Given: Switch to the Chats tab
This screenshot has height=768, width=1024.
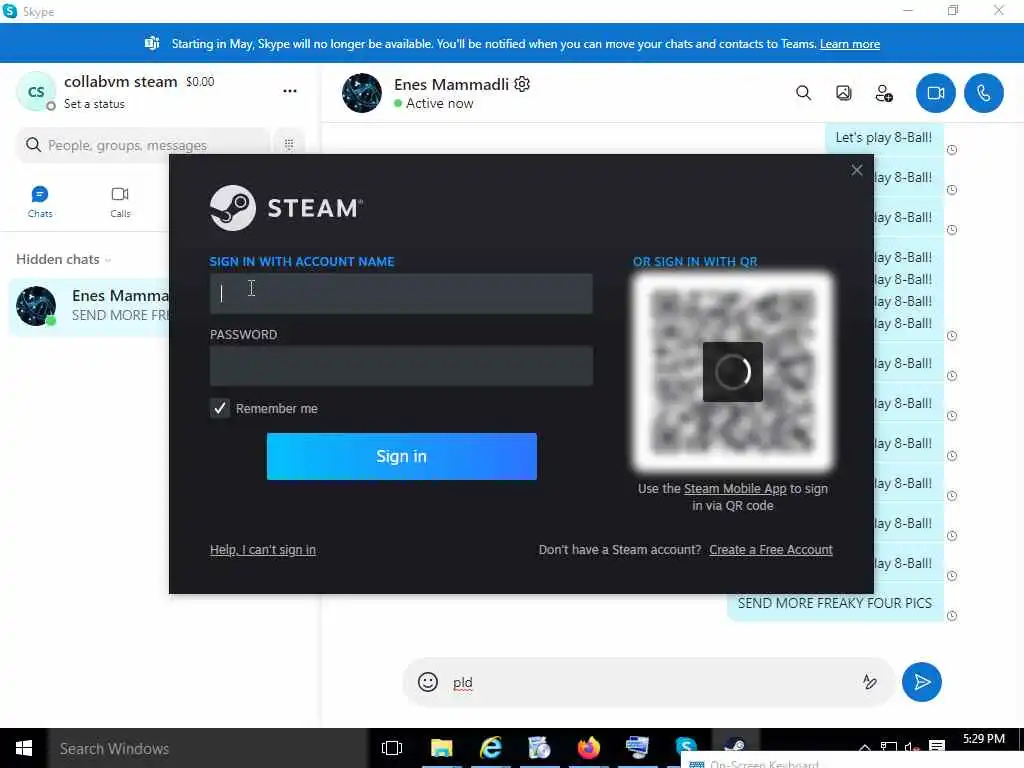Looking at the screenshot, I should click(x=40, y=202).
